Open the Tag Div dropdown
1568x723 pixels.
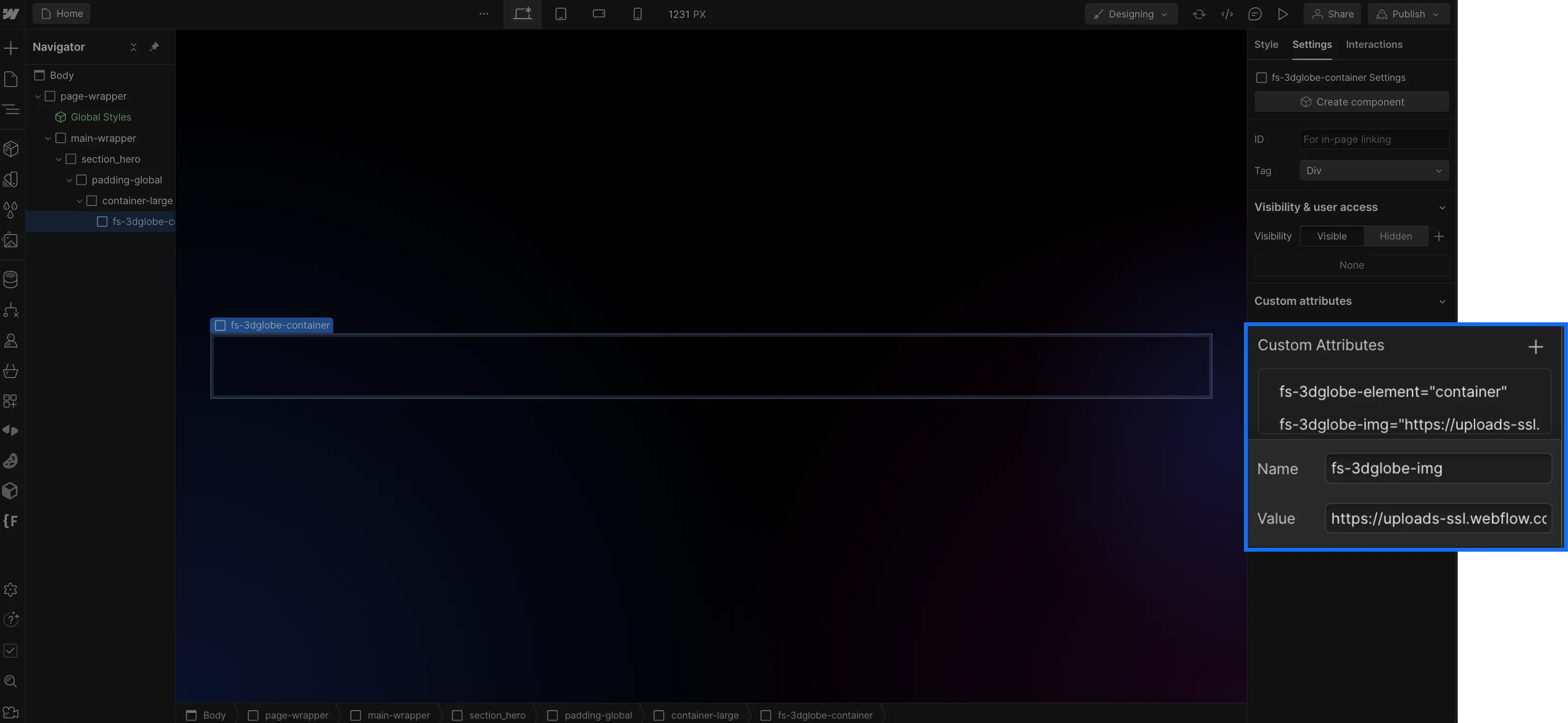pyautogui.click(x=1374, y=170)
